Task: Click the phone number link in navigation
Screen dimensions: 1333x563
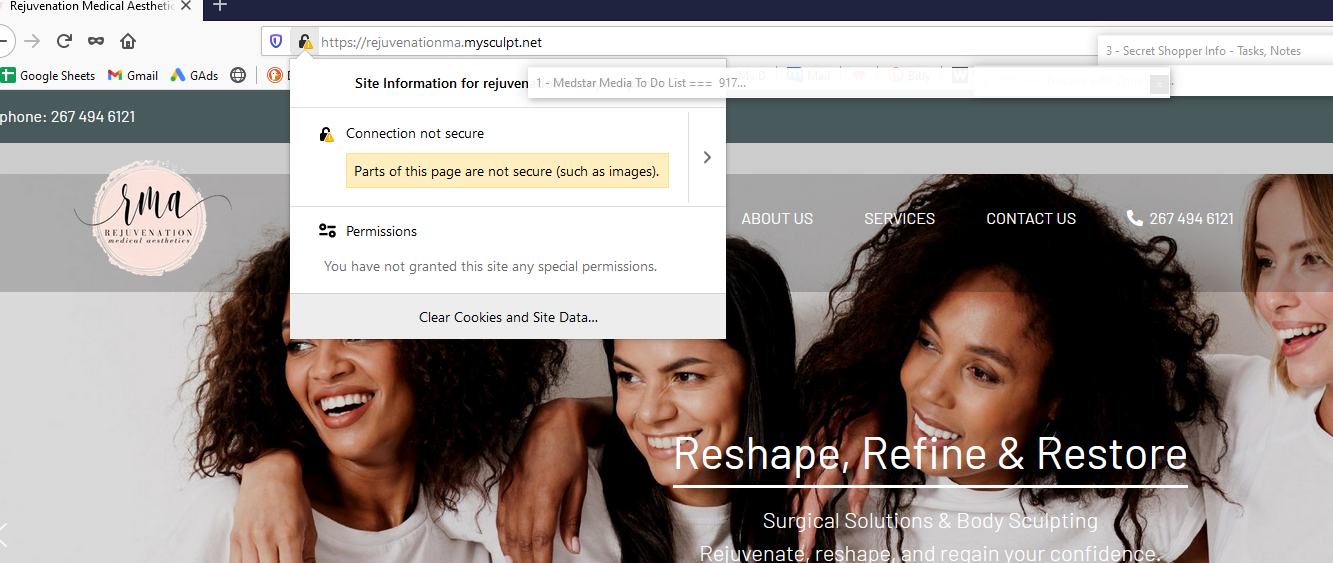Action: pyautogui.click(x=1180, y=218)
